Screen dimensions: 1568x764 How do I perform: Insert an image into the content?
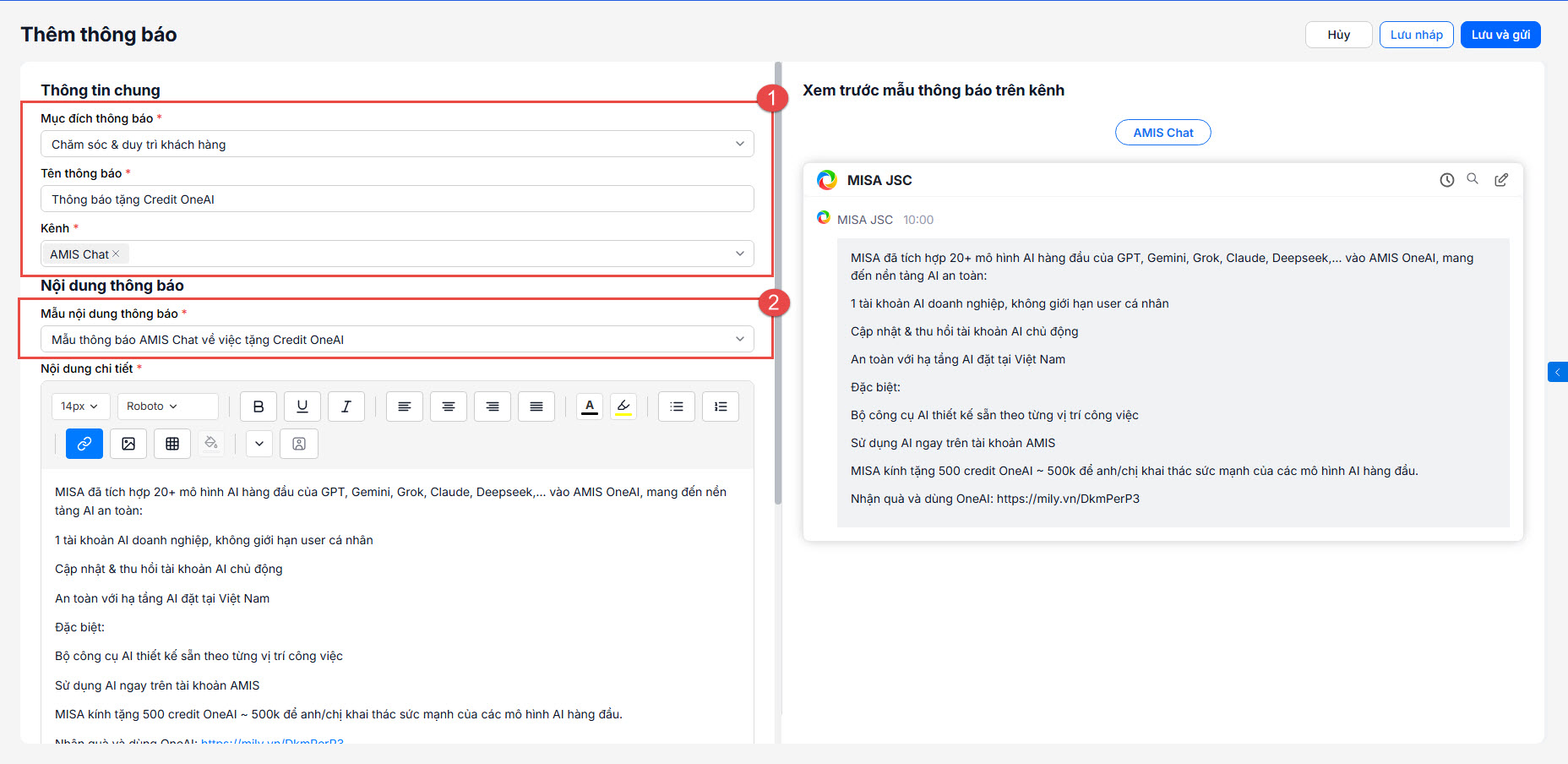click(128, 444)
